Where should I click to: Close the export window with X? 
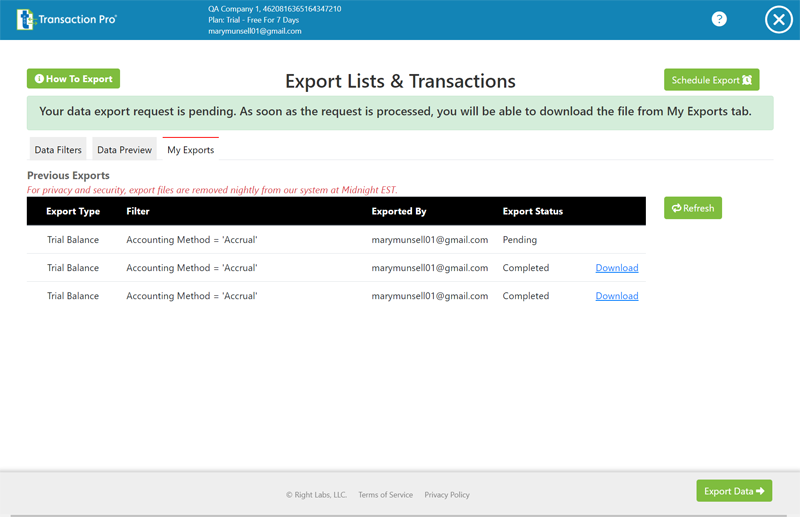779,19
